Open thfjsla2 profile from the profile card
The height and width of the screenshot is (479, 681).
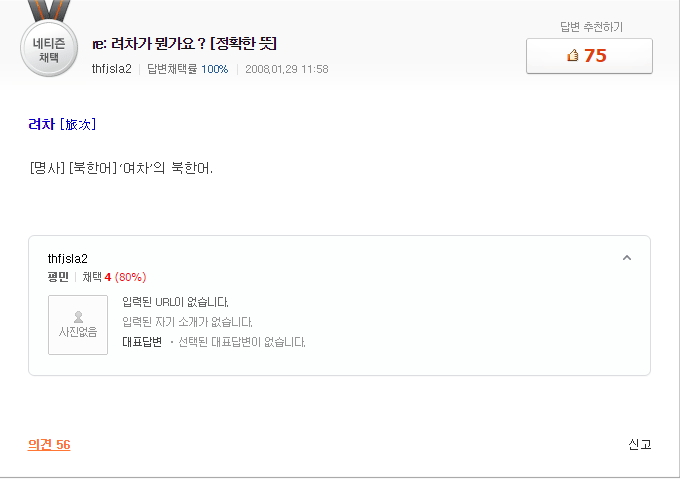coord(68,259)
